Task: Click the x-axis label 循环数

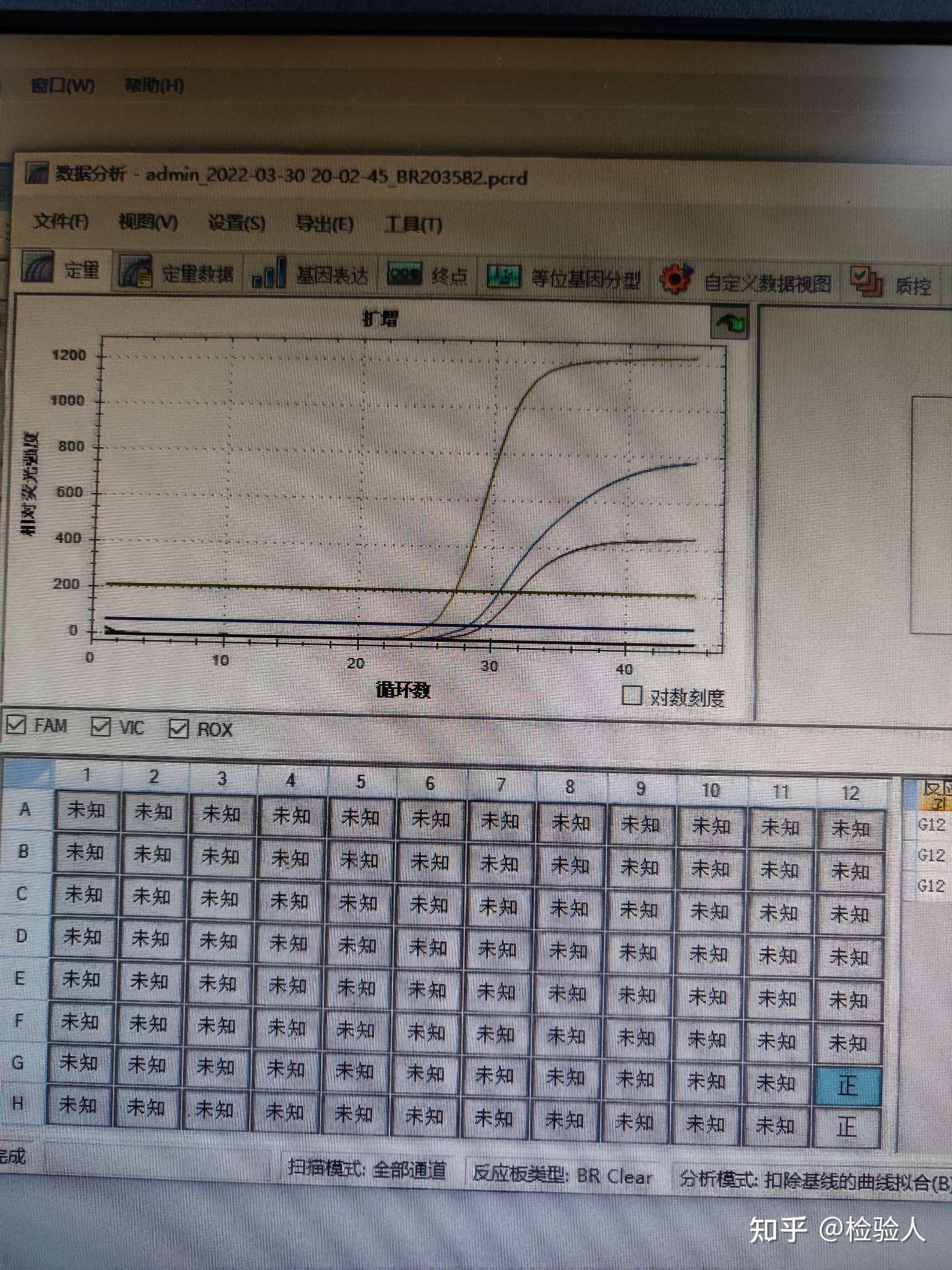Action: [x=403, y=690]
